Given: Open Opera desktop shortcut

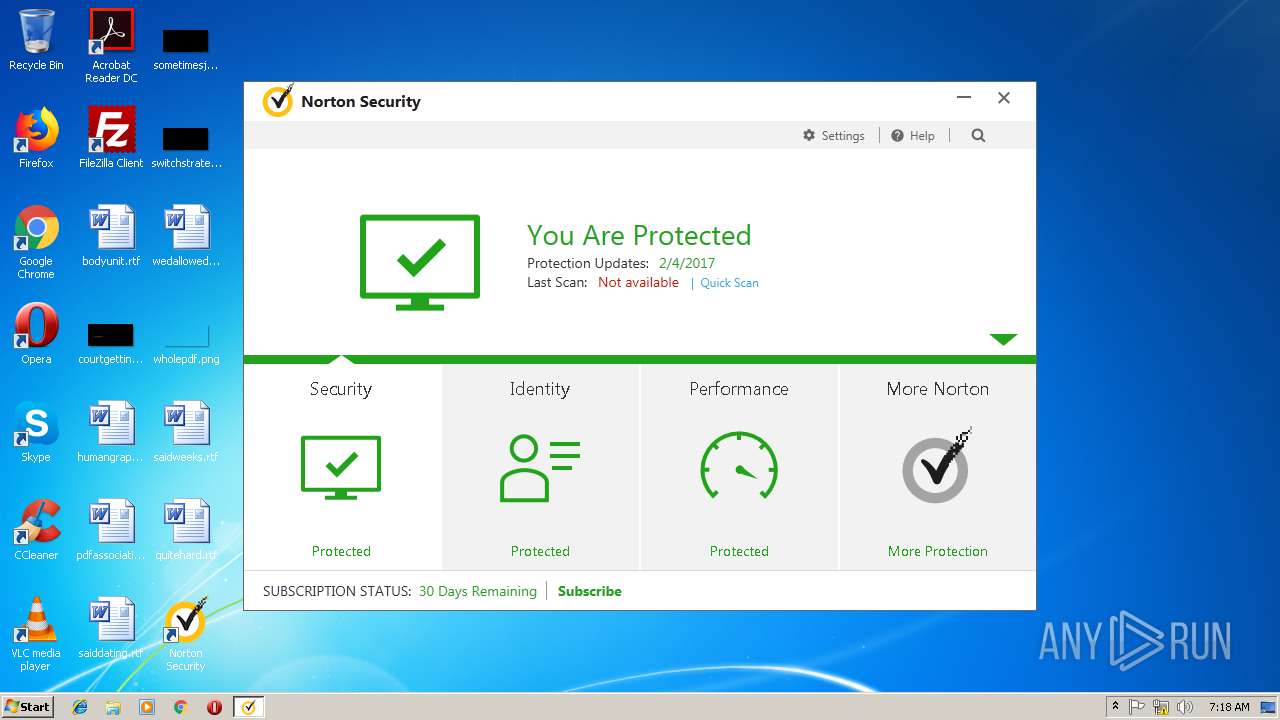Looking at the screenshot, I should tap(36, 334).
